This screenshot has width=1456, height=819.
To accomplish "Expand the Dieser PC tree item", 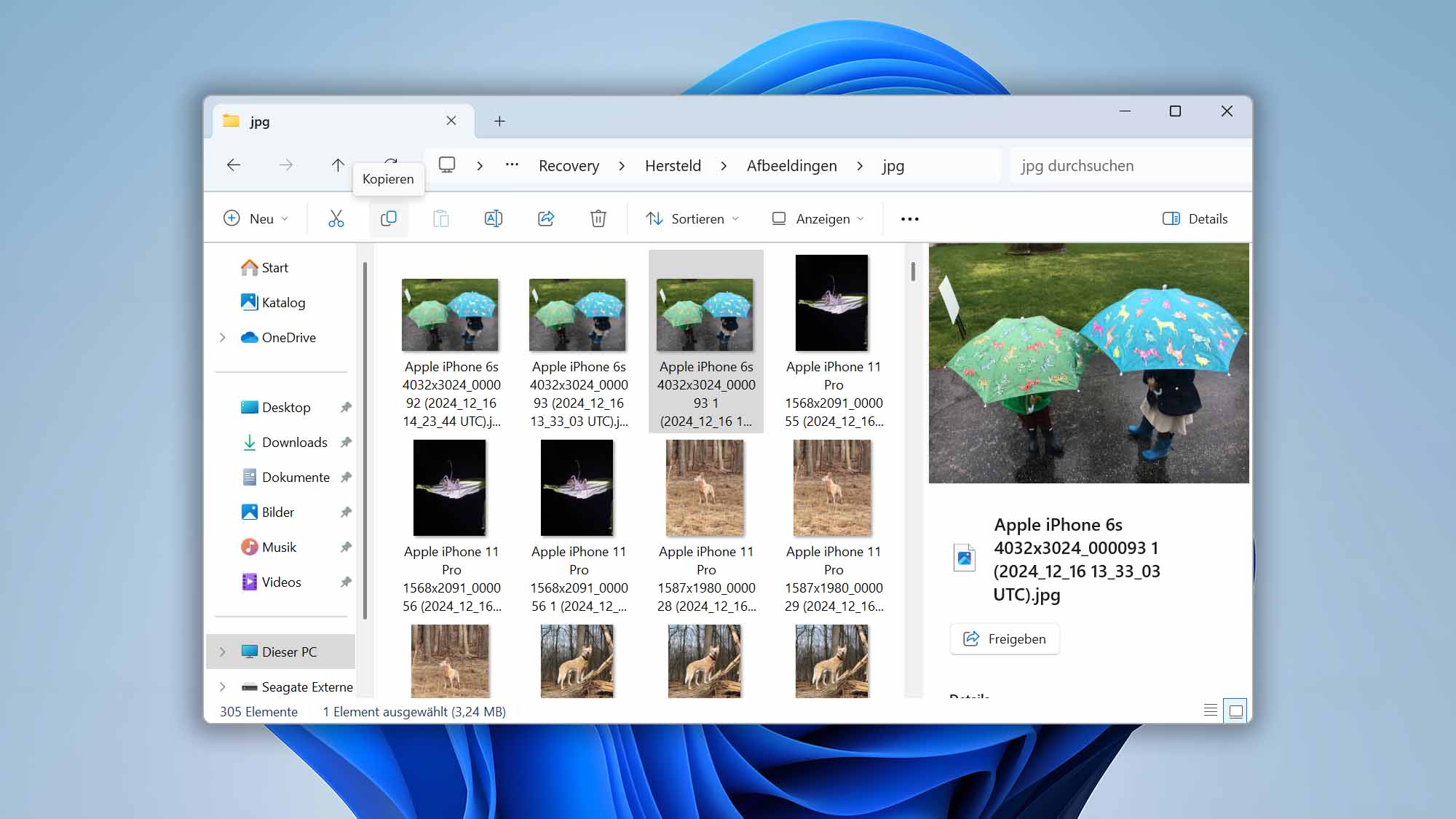I will (x=221, y=651).
